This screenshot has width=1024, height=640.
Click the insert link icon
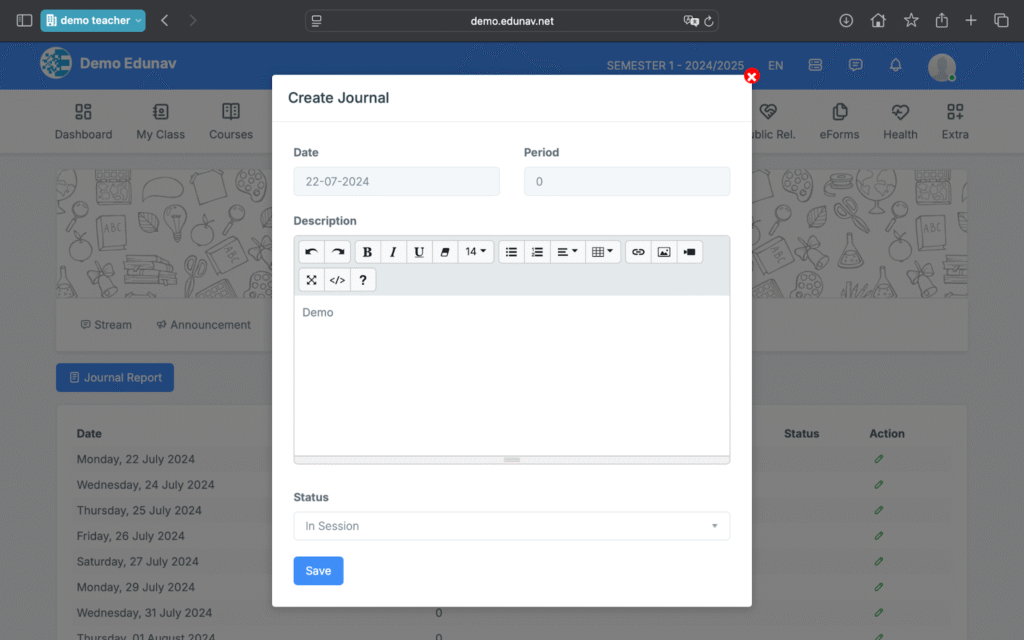coord(638,252)
